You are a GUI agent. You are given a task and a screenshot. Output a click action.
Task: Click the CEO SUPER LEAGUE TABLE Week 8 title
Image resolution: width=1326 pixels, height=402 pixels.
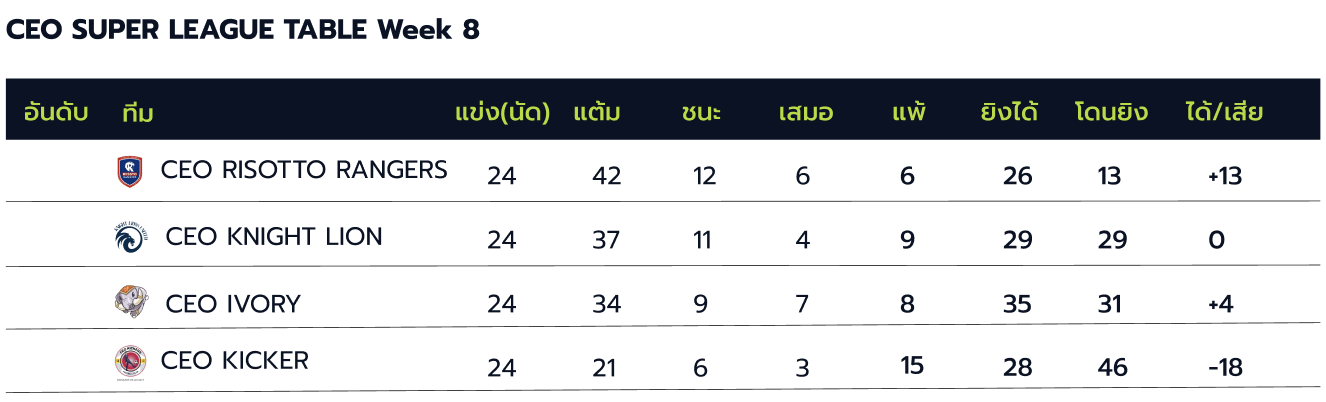pyautogui.click(x=243, y=31)
